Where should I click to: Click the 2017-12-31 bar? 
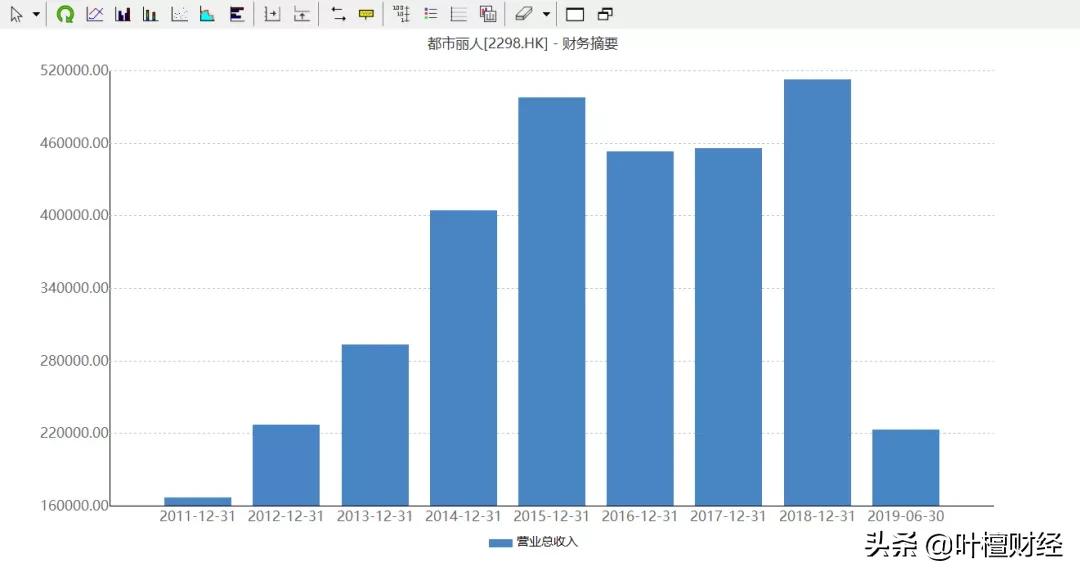click(728, 327)
